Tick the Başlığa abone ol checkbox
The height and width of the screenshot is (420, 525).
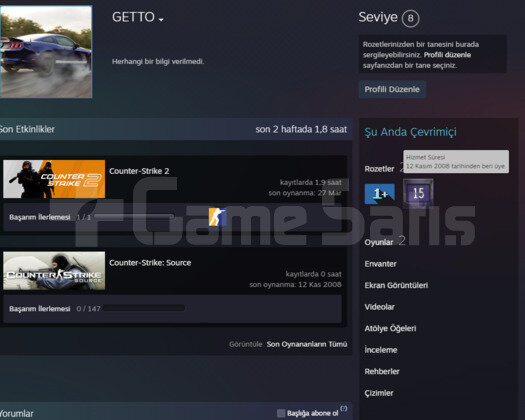pos(281,413)
